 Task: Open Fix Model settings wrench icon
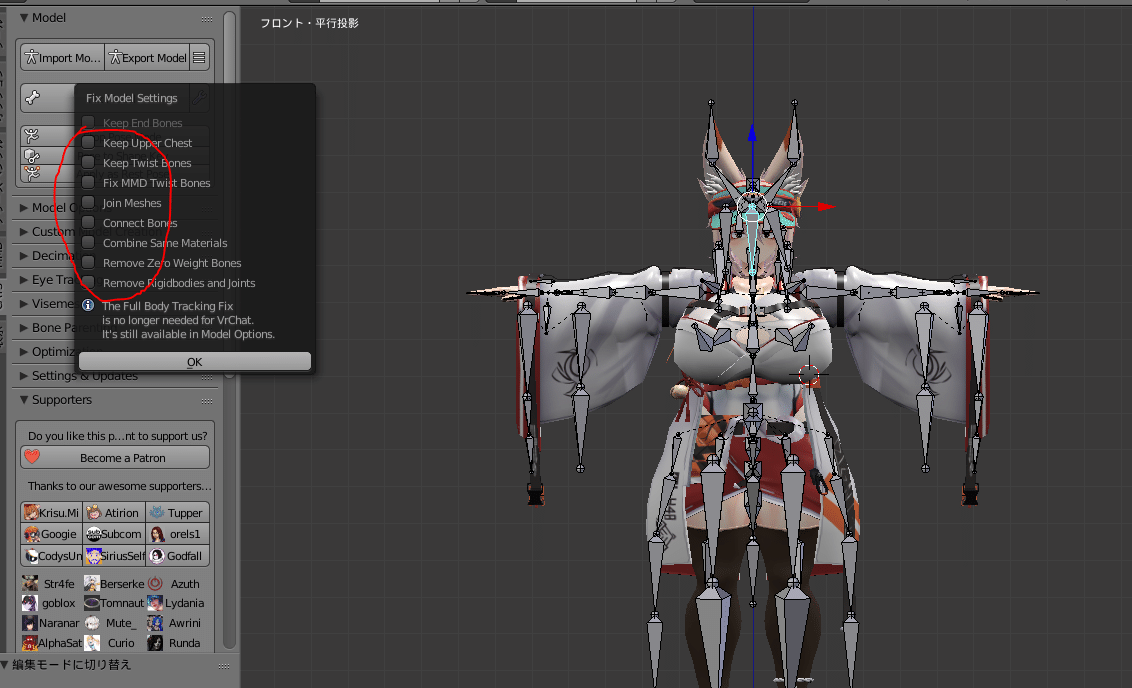(x=199, y=97)
